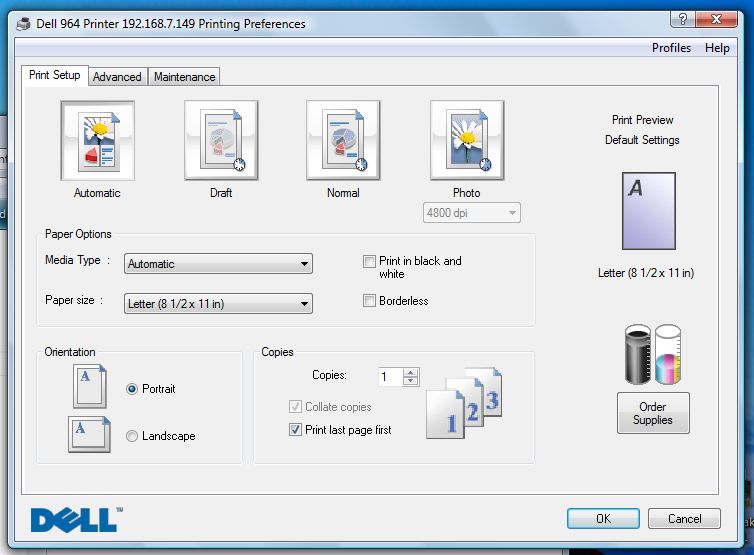This screenshot has width=754, height=555.
Task: Click the OK button
Action: click(x=603, y=518)
